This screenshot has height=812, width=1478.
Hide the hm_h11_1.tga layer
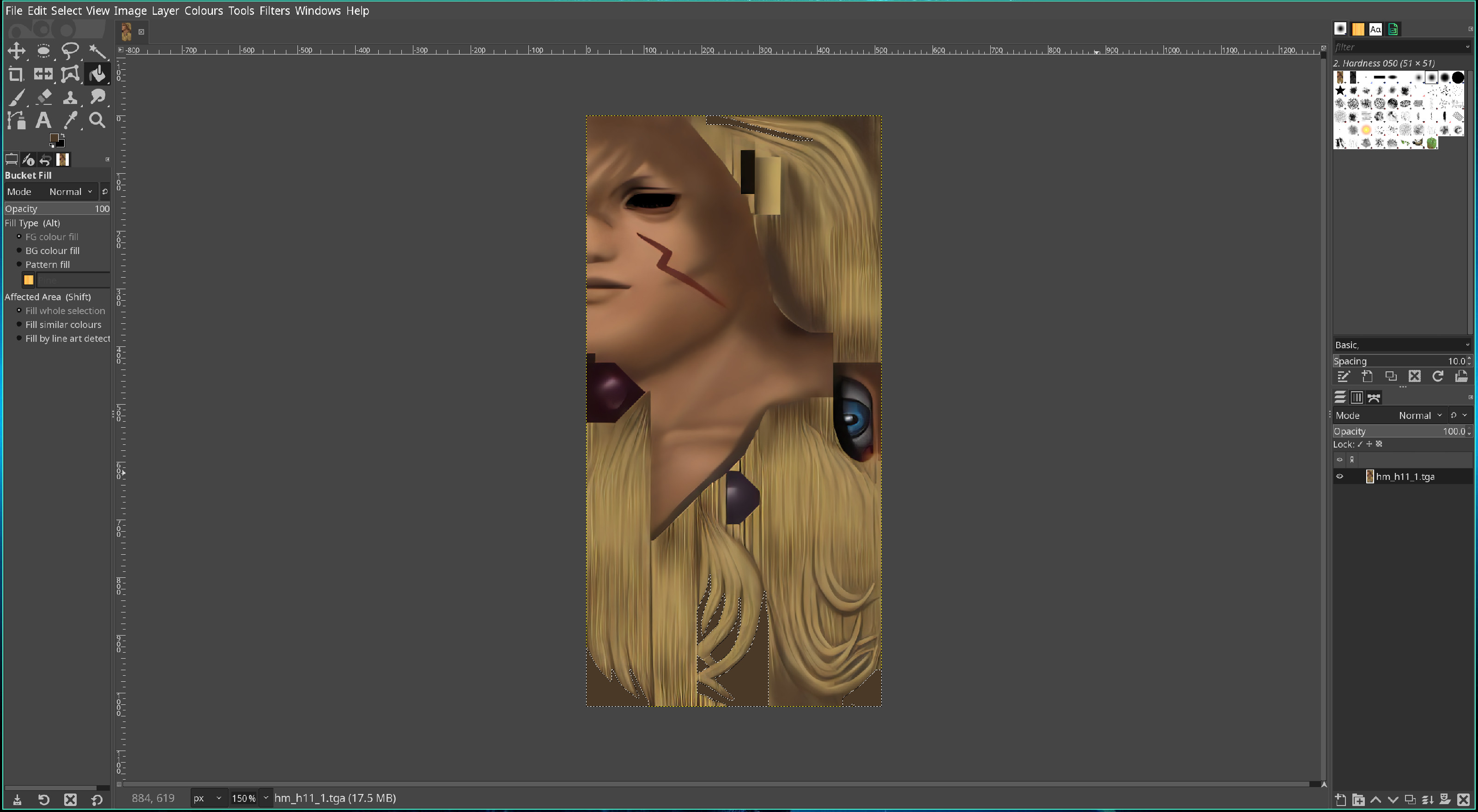click(1340, 476)
